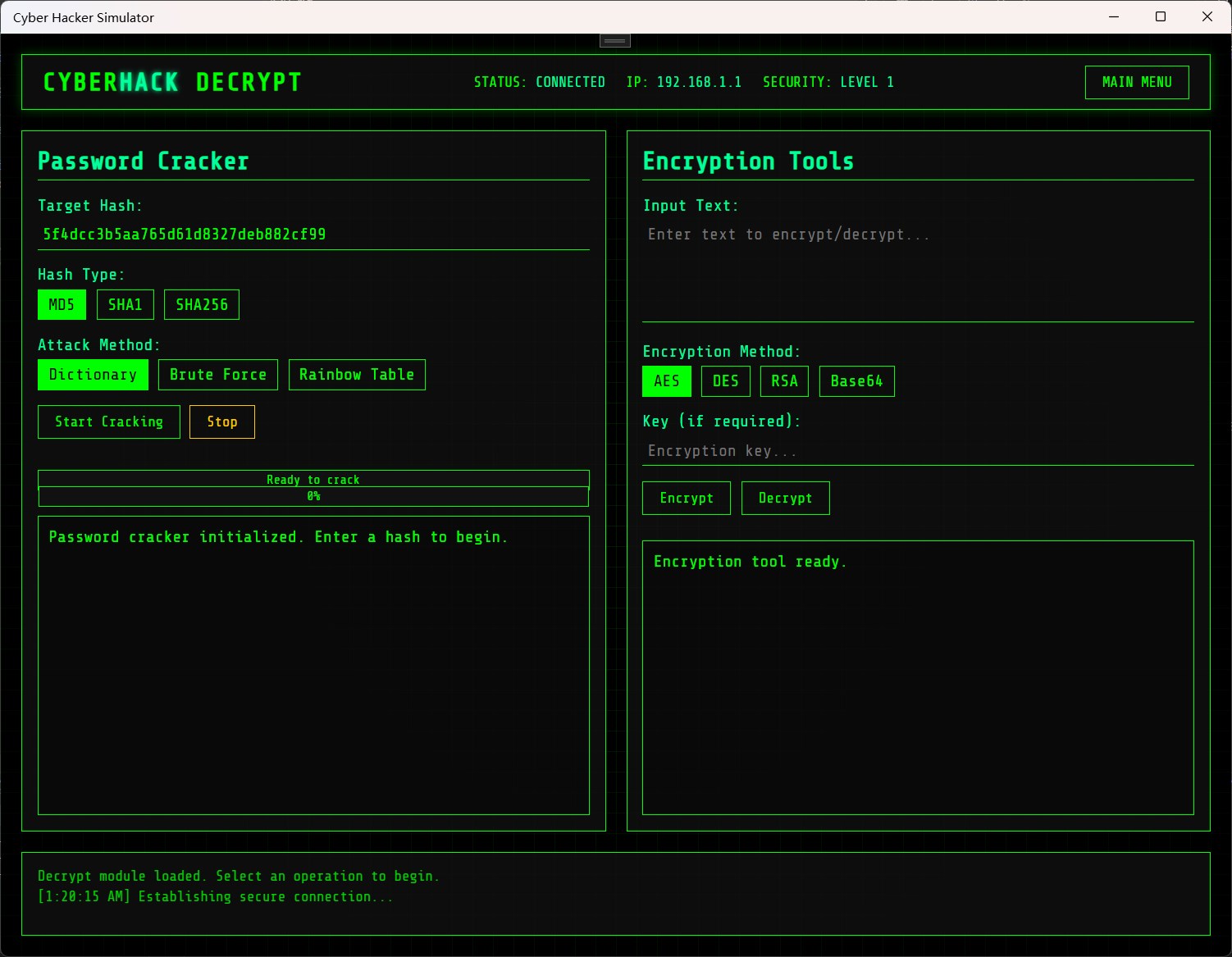
Task: Choose RSA as the encryption method
Action: 784,381
